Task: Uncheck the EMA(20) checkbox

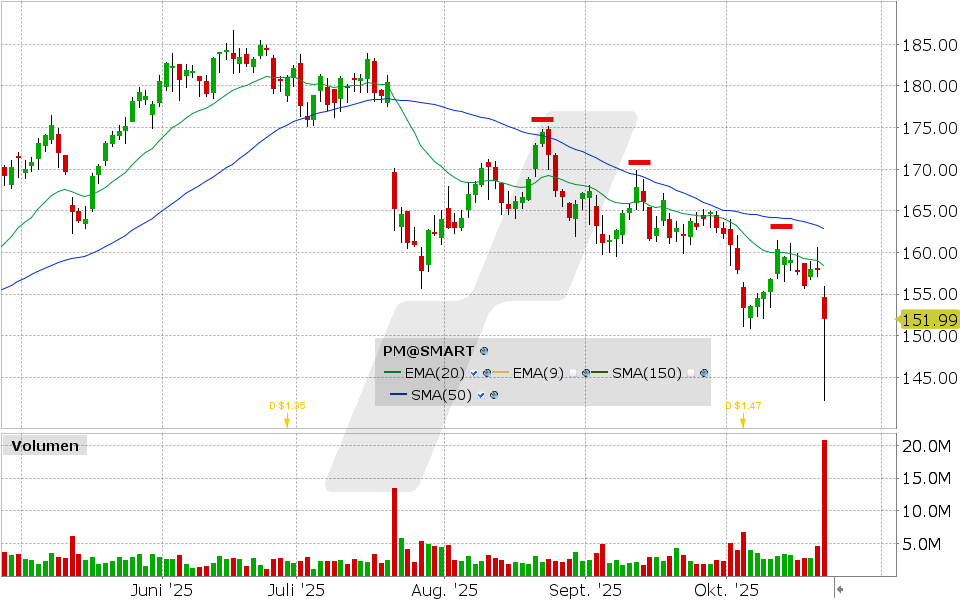Action: pos(473,373)
